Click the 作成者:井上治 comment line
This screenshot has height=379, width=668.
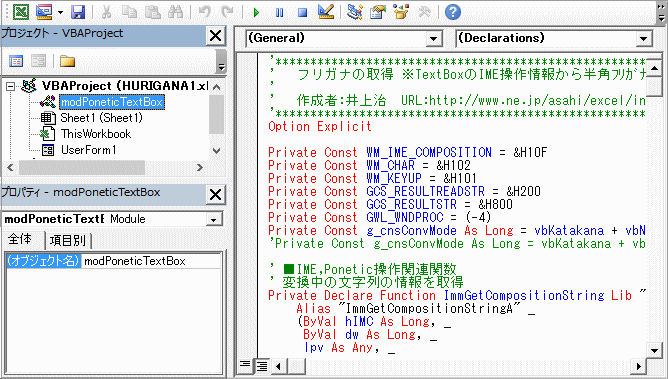point(457,100)
